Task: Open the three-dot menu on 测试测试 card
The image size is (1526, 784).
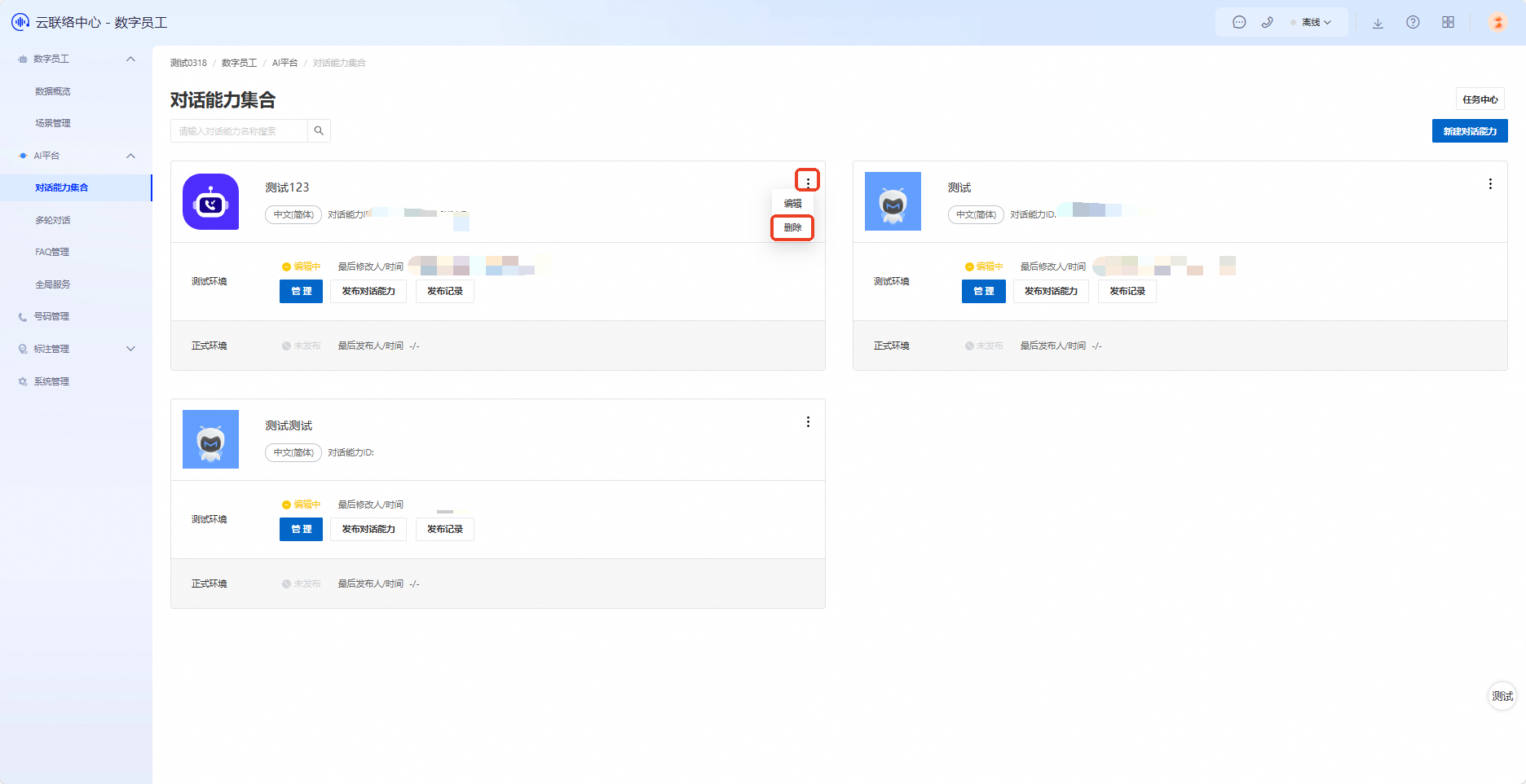Action: (808, 422)
